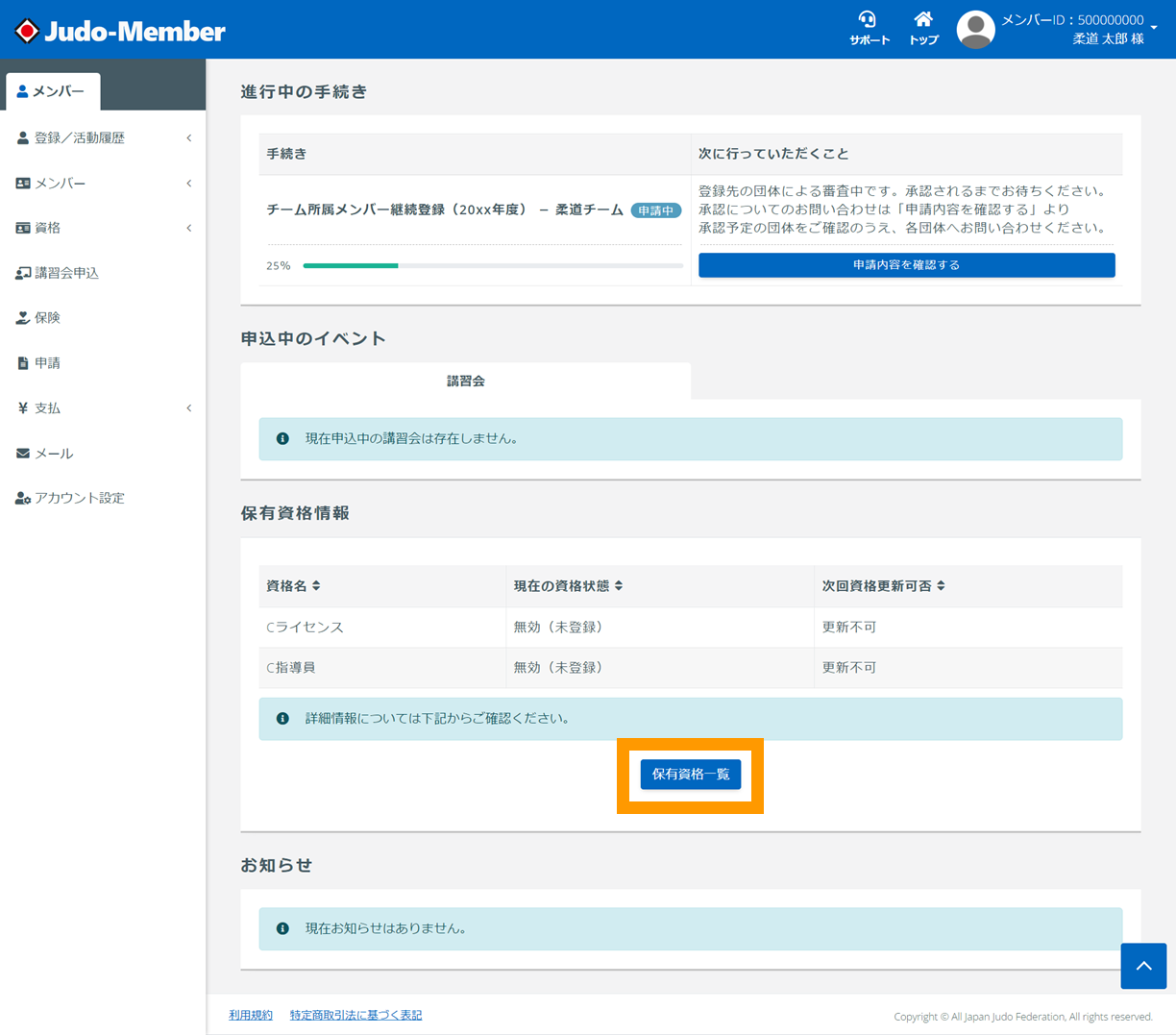Sort by 現在の資格状態 column arrows

click(x=619, y=586)
